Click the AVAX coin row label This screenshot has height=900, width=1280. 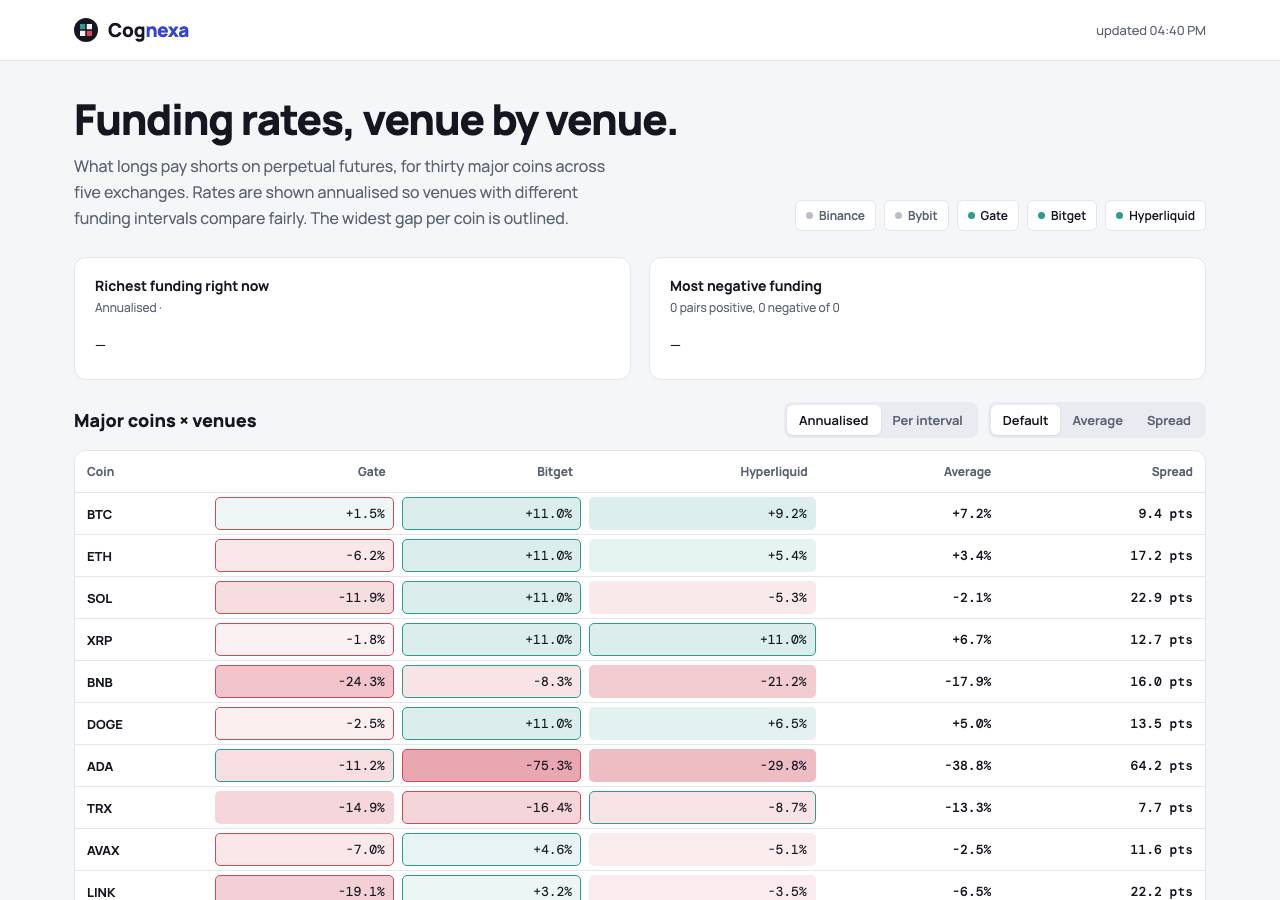(x=103, y=850)
